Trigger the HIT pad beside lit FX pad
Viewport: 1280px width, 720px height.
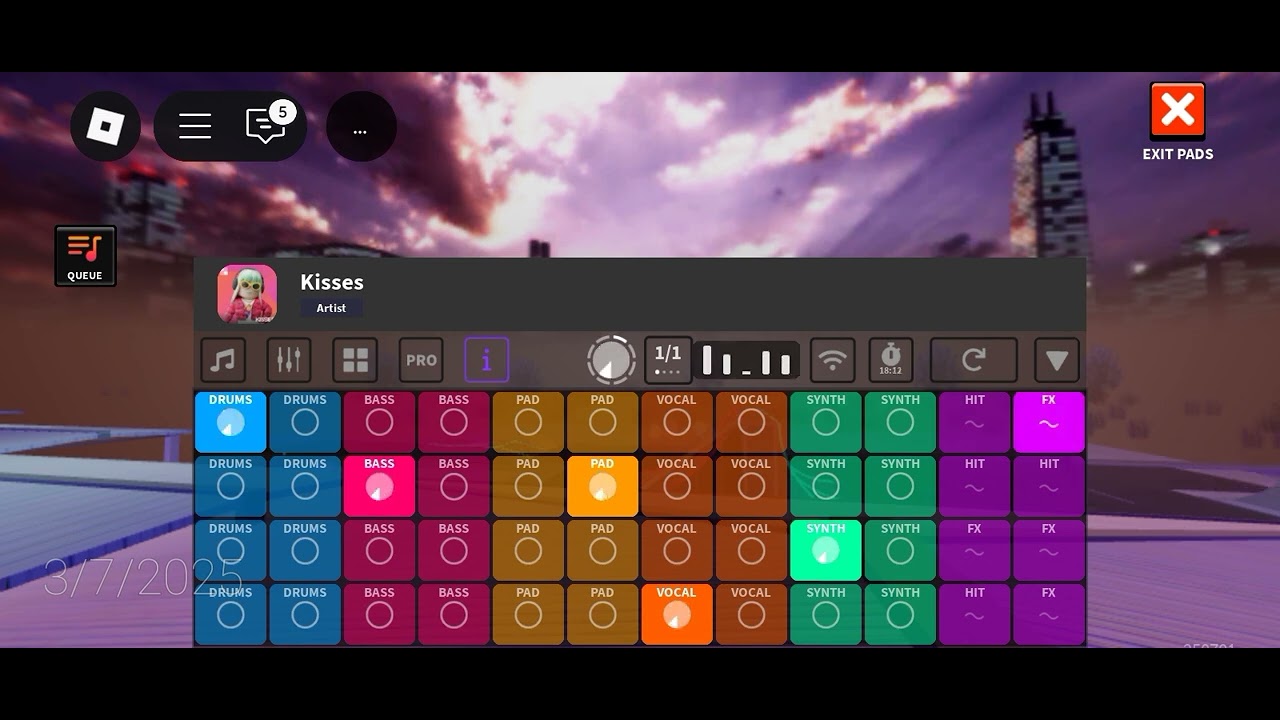[x=975, y=422]
